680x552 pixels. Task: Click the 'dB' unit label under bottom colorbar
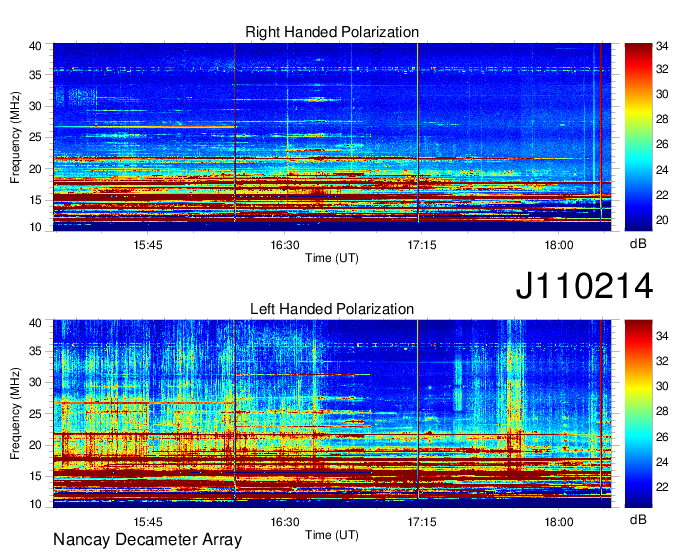tap(638, 519)
